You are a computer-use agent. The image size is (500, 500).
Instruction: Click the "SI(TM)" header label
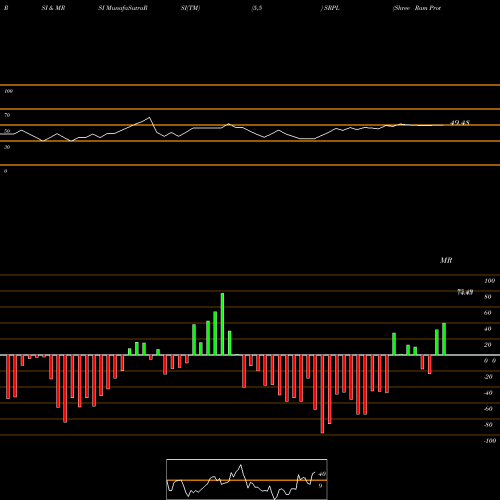(x=190, y=8)
